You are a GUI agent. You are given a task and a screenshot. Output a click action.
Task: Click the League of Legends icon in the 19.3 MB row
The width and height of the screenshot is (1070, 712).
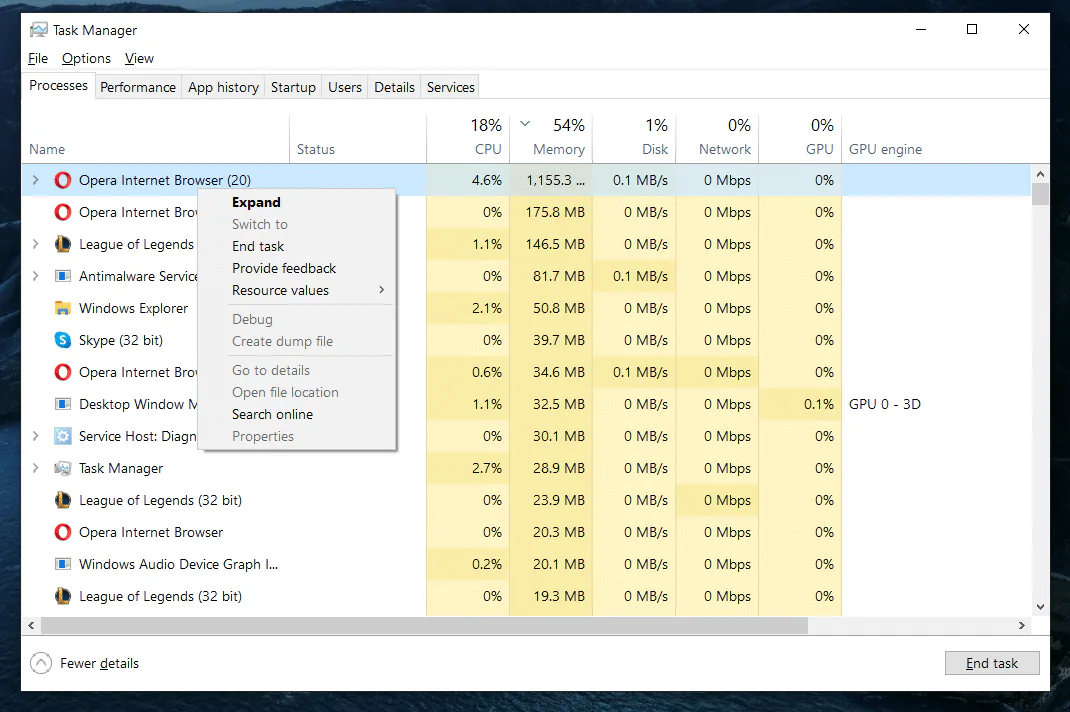click(63, 597)
